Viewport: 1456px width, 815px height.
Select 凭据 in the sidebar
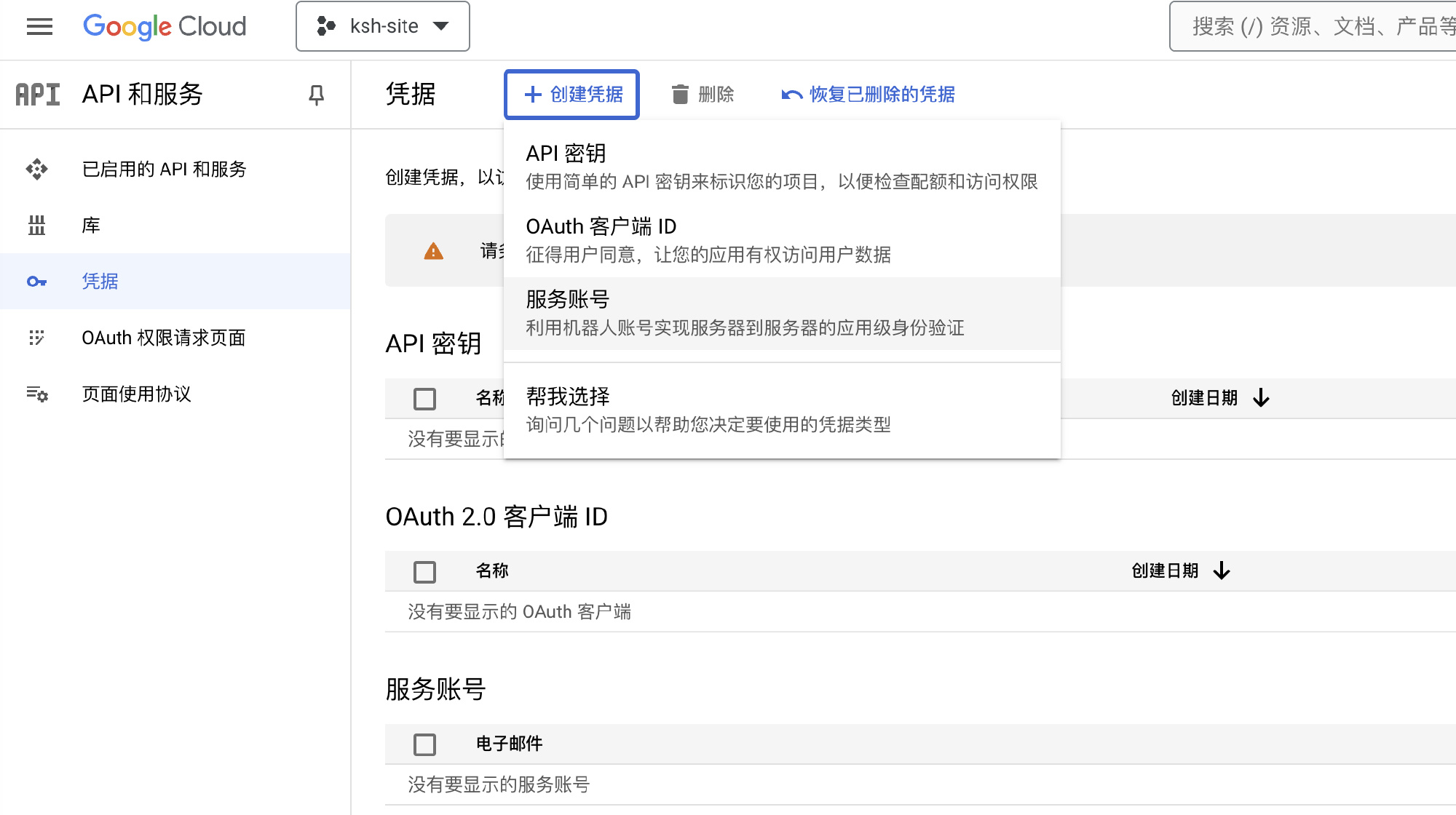tap(175, 282)
